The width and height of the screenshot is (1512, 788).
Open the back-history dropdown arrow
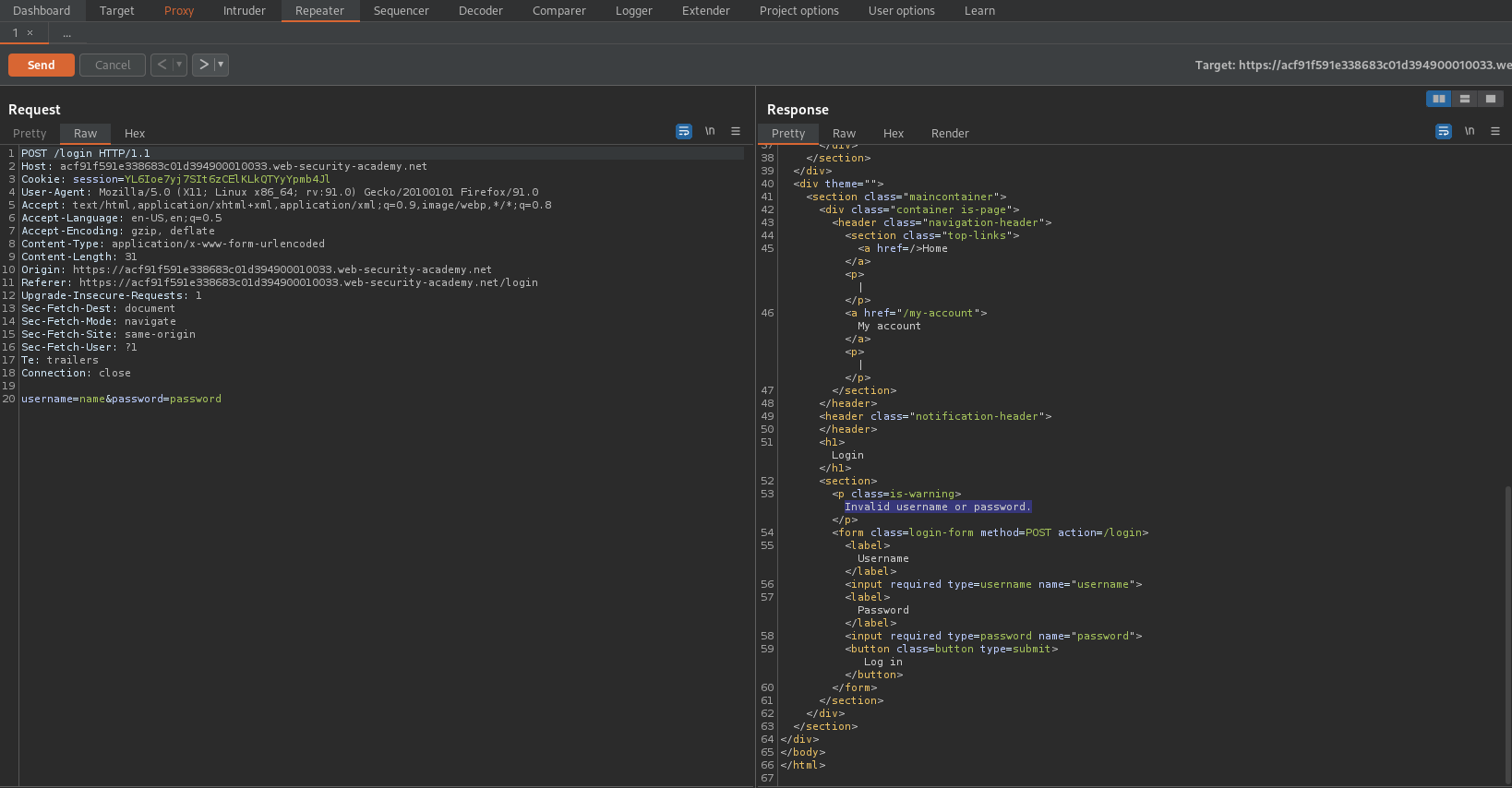pos(179,65)
